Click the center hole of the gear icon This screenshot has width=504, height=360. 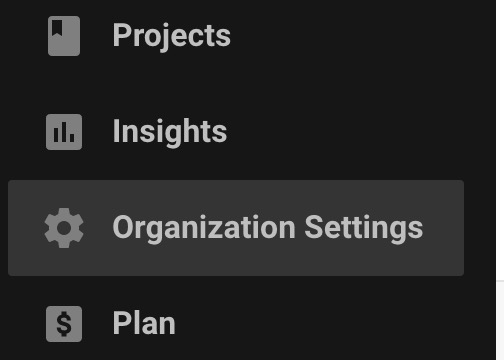pos(64,228)
